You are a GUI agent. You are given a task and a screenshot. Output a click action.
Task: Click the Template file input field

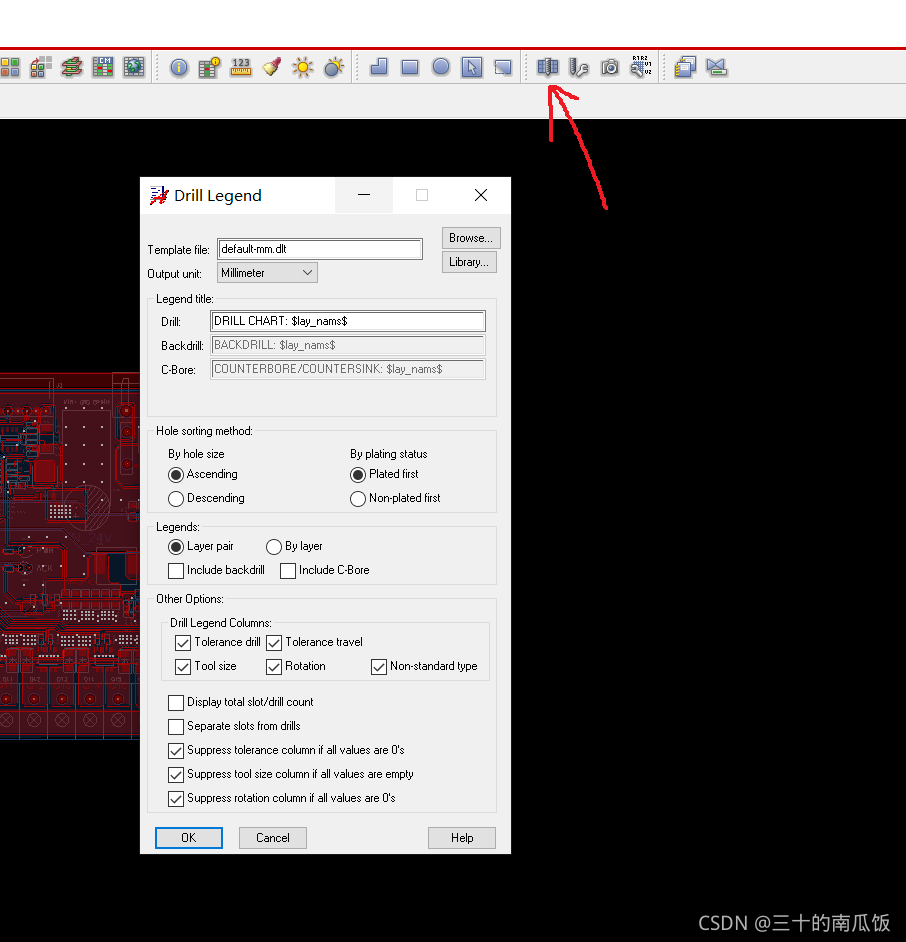point(320,249)
